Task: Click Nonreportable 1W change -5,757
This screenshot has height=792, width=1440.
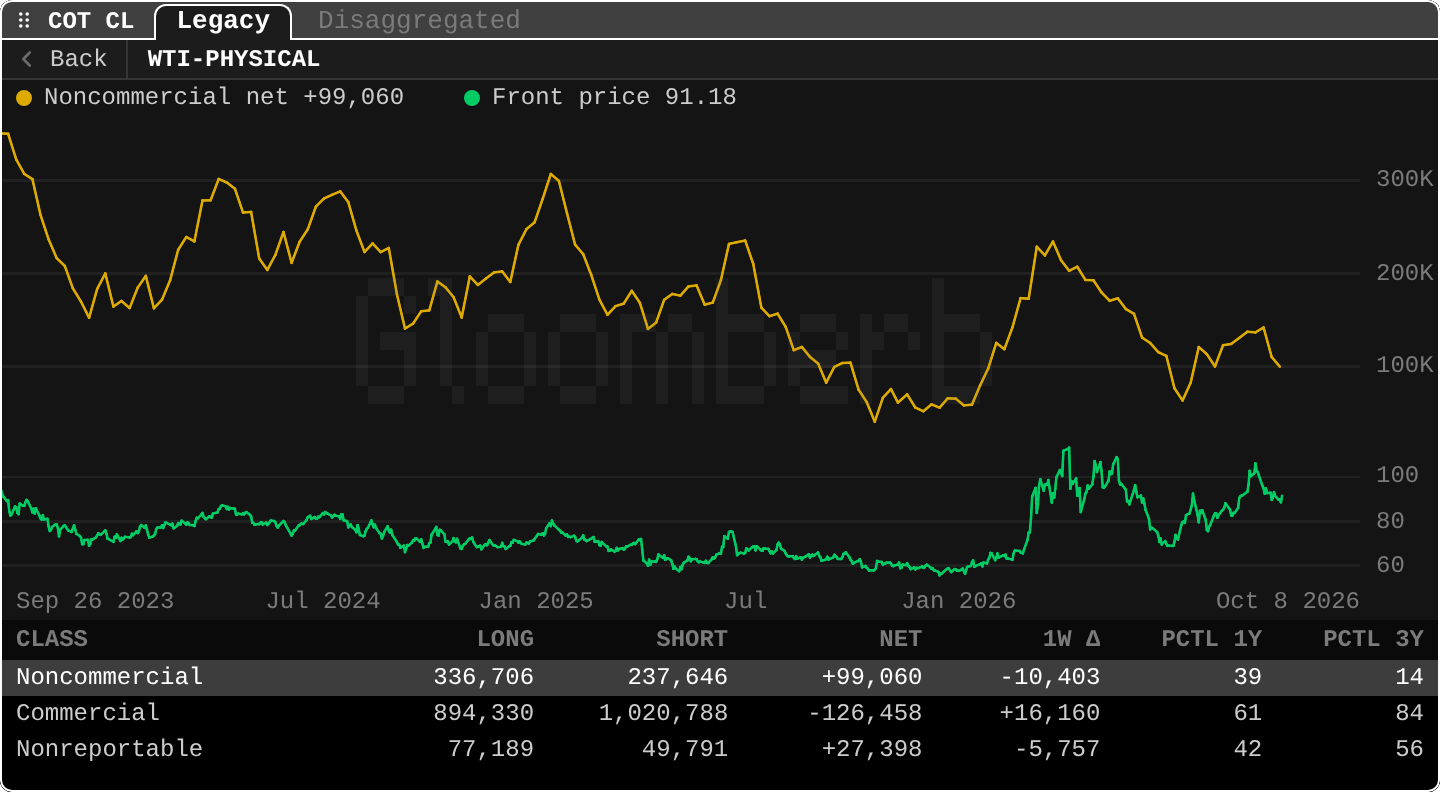Action: [x=1057, y=749]
